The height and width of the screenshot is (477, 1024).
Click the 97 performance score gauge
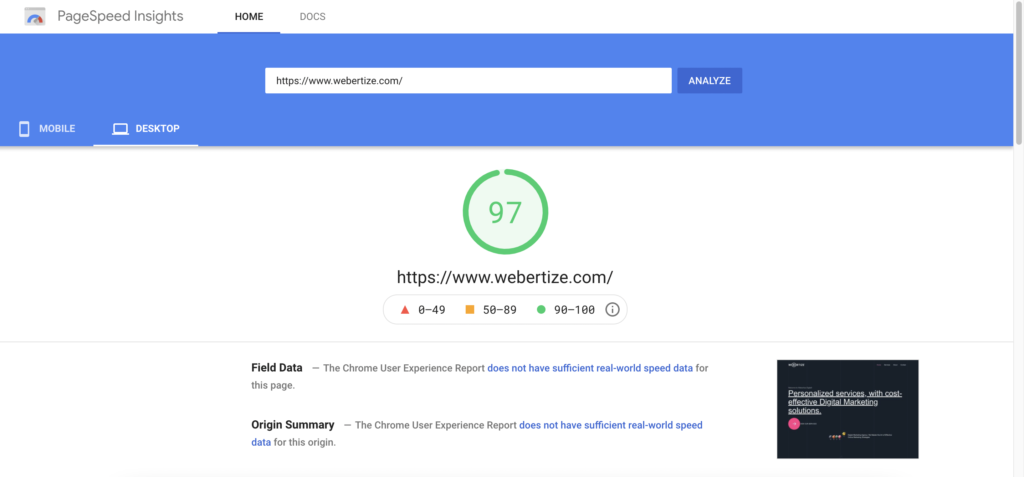pos(505,212)
